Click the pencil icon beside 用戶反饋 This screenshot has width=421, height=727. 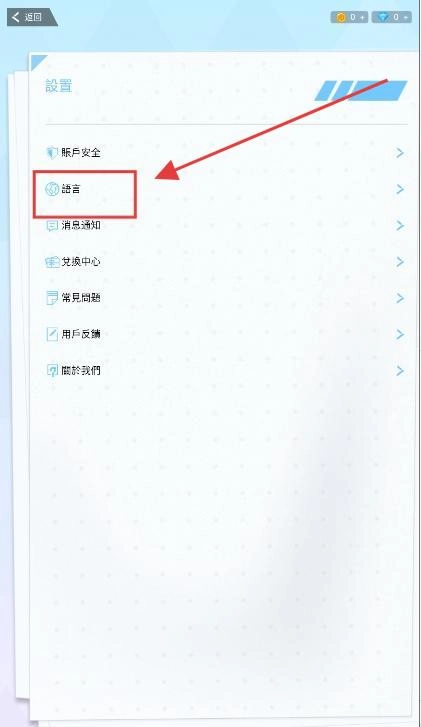point(52,334)
